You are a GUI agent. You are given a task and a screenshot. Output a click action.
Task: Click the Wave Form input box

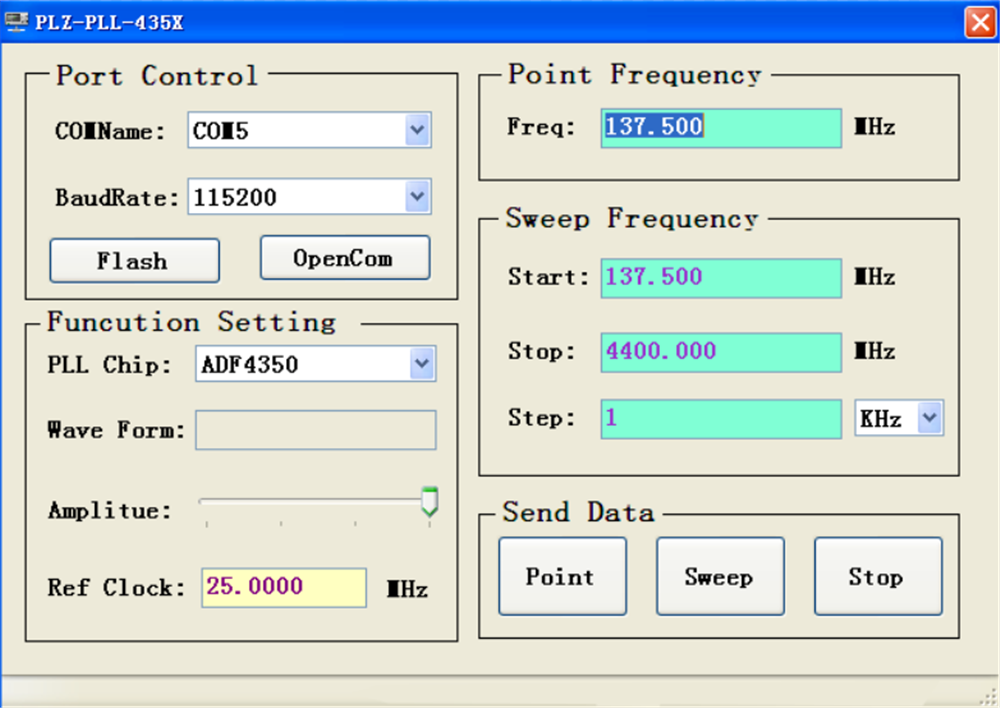[x=315, y=430]
